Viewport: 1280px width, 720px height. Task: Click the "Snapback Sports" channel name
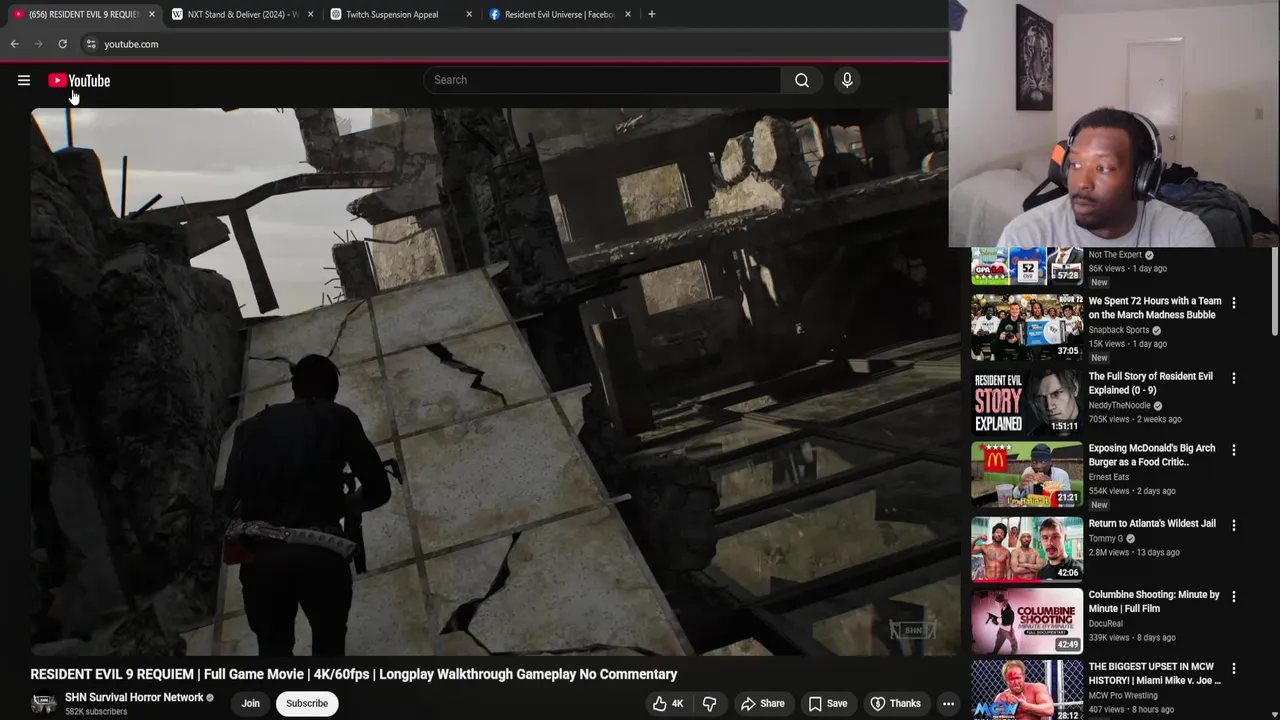click(1119, 330)
